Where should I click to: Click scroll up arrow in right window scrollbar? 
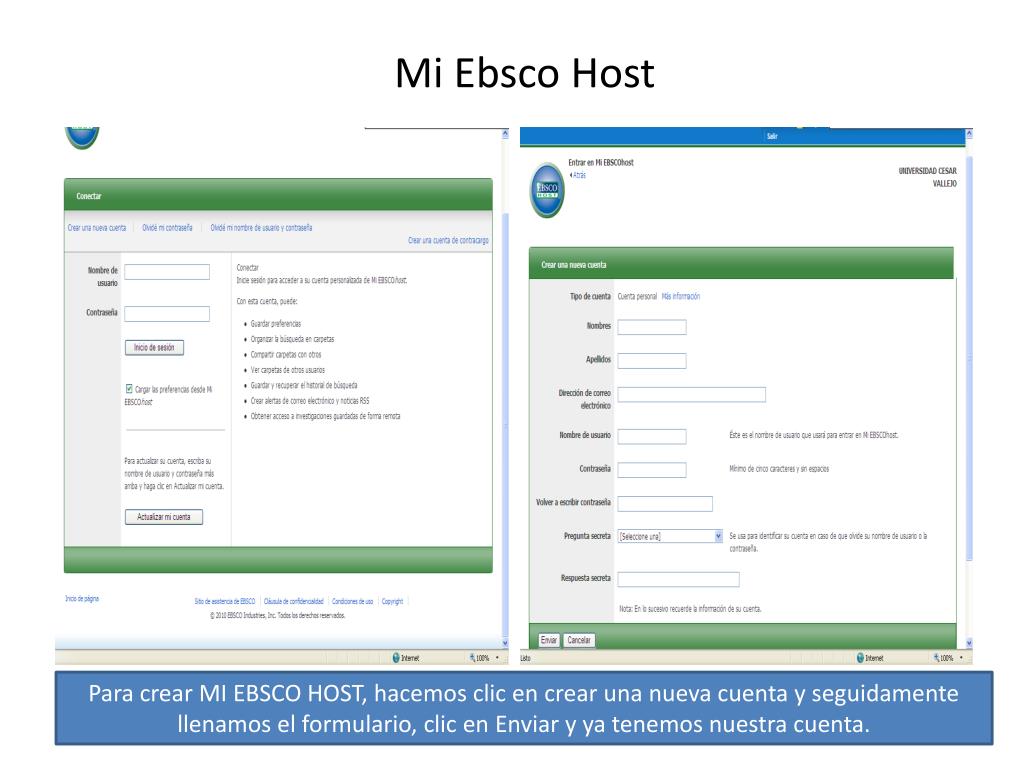[x=969, y=134]
